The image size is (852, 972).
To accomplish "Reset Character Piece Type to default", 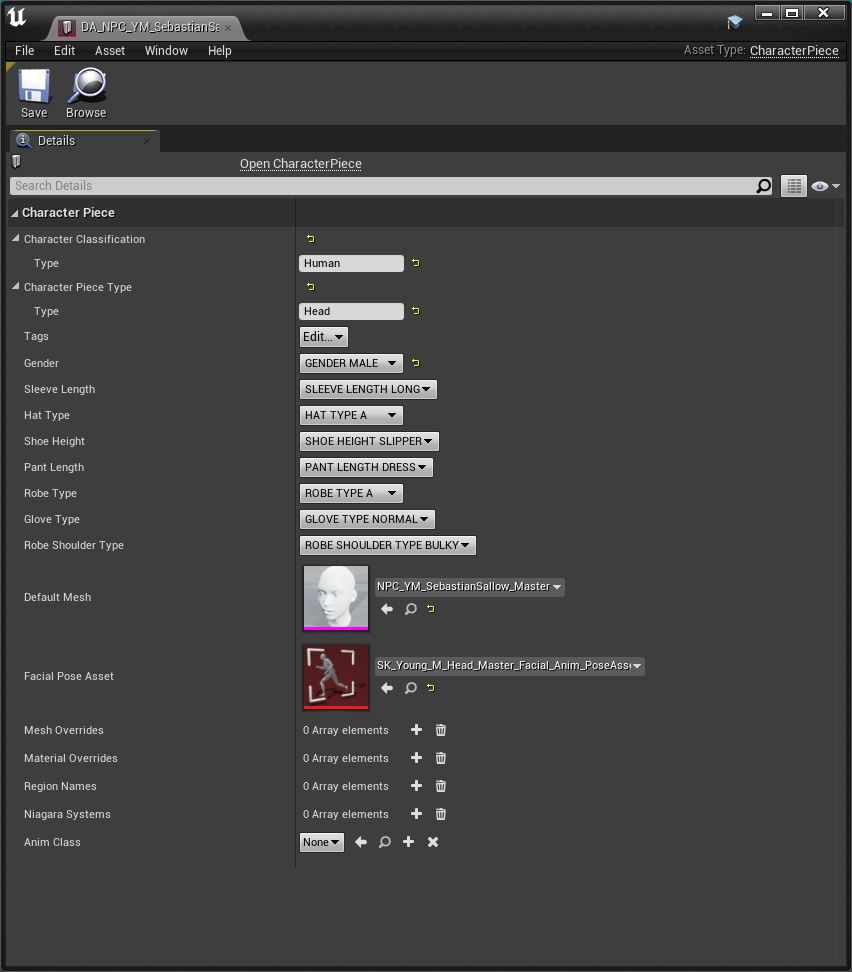I will (311, 286).
